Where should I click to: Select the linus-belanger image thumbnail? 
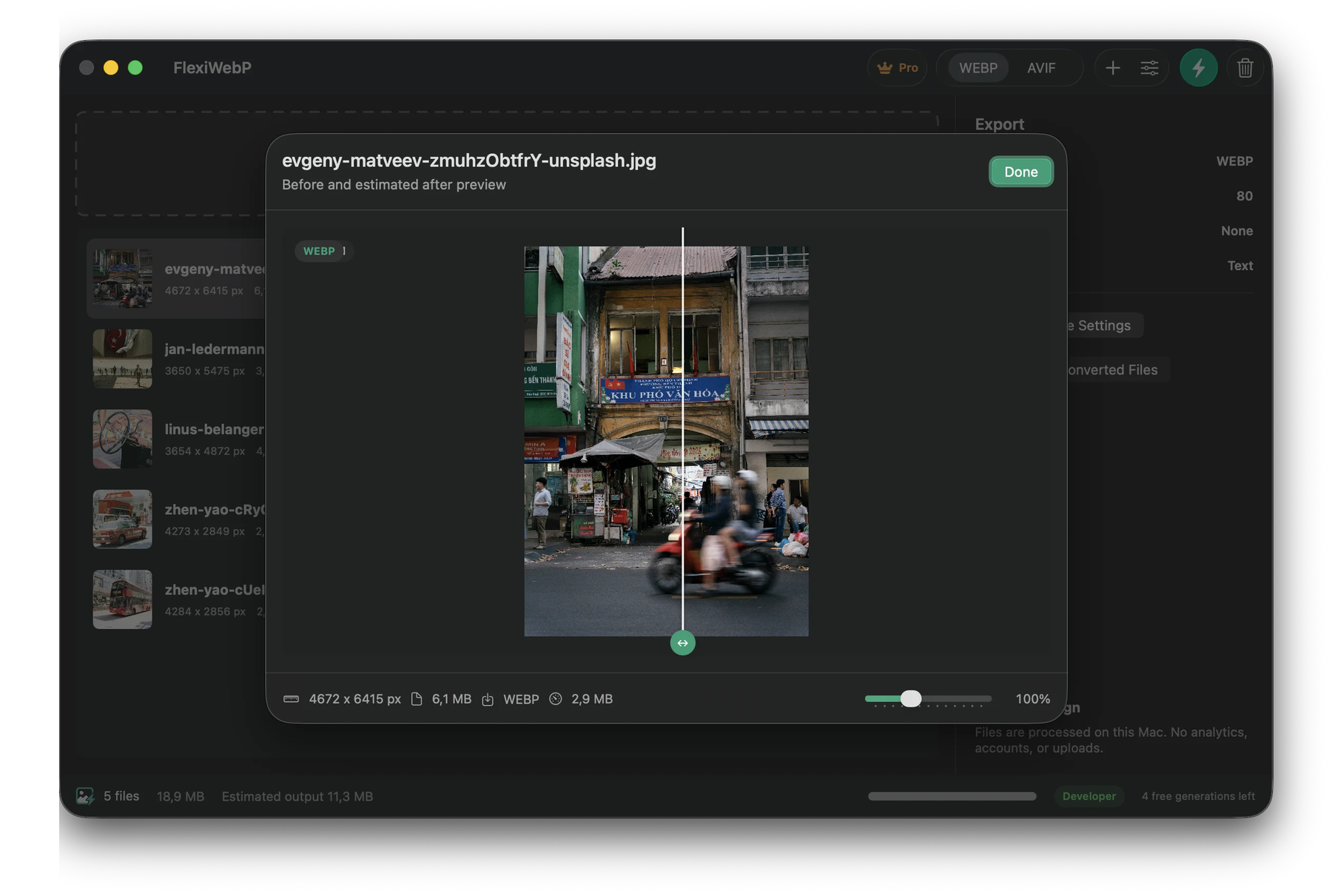(x=122, y=439)
